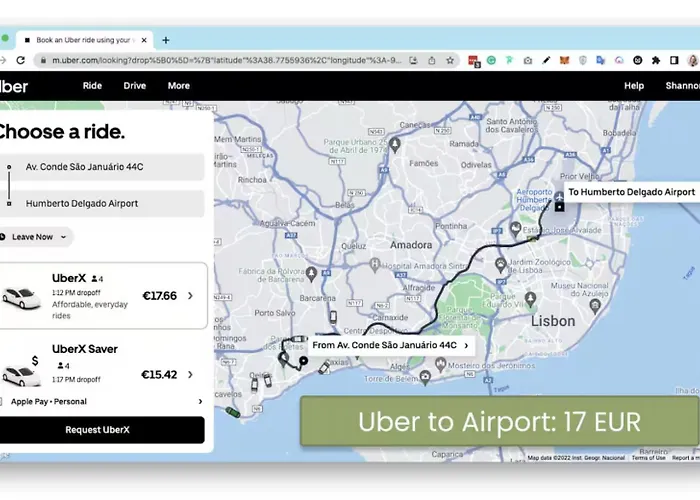
Task: Open the gray shield extension
Action: (583, 60)
